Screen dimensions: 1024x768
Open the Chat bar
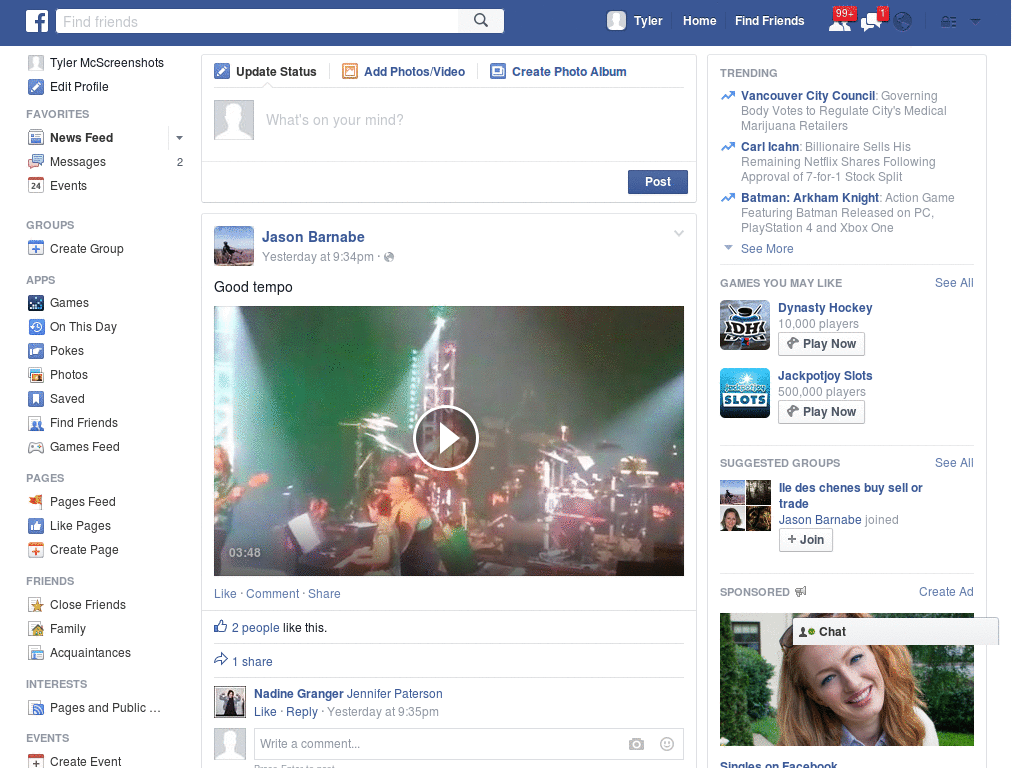click(x=895, y=632)
